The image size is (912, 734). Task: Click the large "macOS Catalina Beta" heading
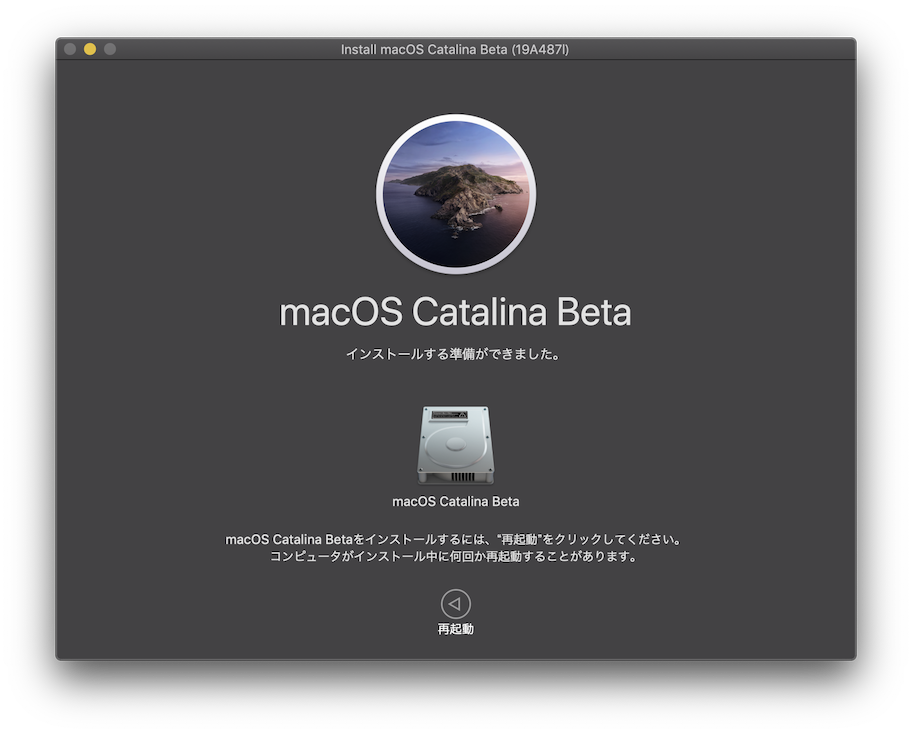click(455, 312)
